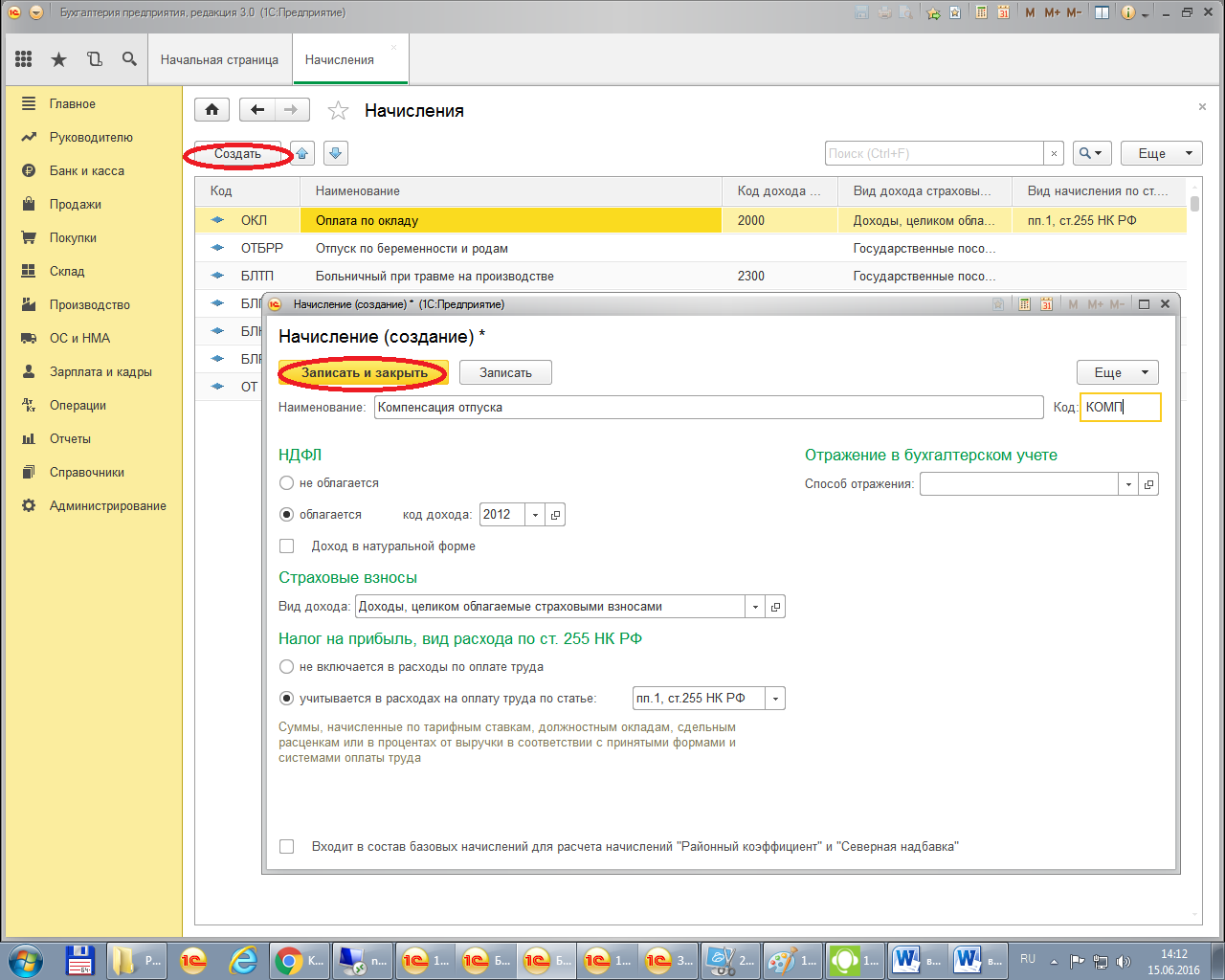Open the History icon in top toolbar
This screenshot has width=1225, height=980.
pyautogui.click(x=94, y=59)
